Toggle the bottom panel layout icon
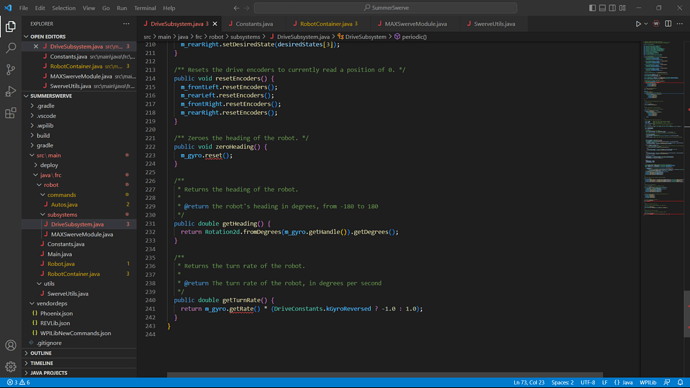 tap(602, 8)
